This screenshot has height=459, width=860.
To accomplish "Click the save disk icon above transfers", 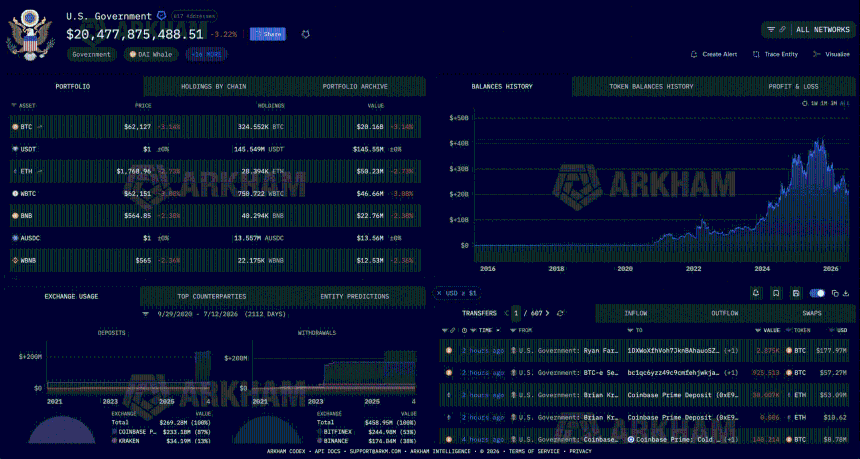I will coord(796,293).
